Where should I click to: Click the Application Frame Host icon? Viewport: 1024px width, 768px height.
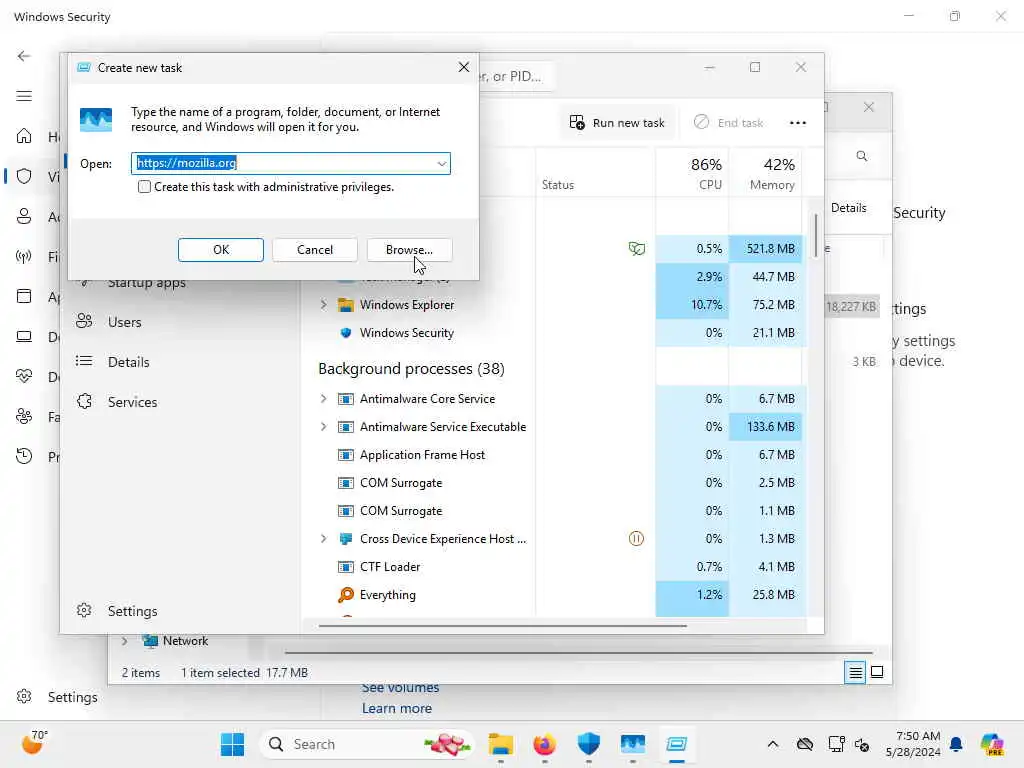(x=345, y=455)
